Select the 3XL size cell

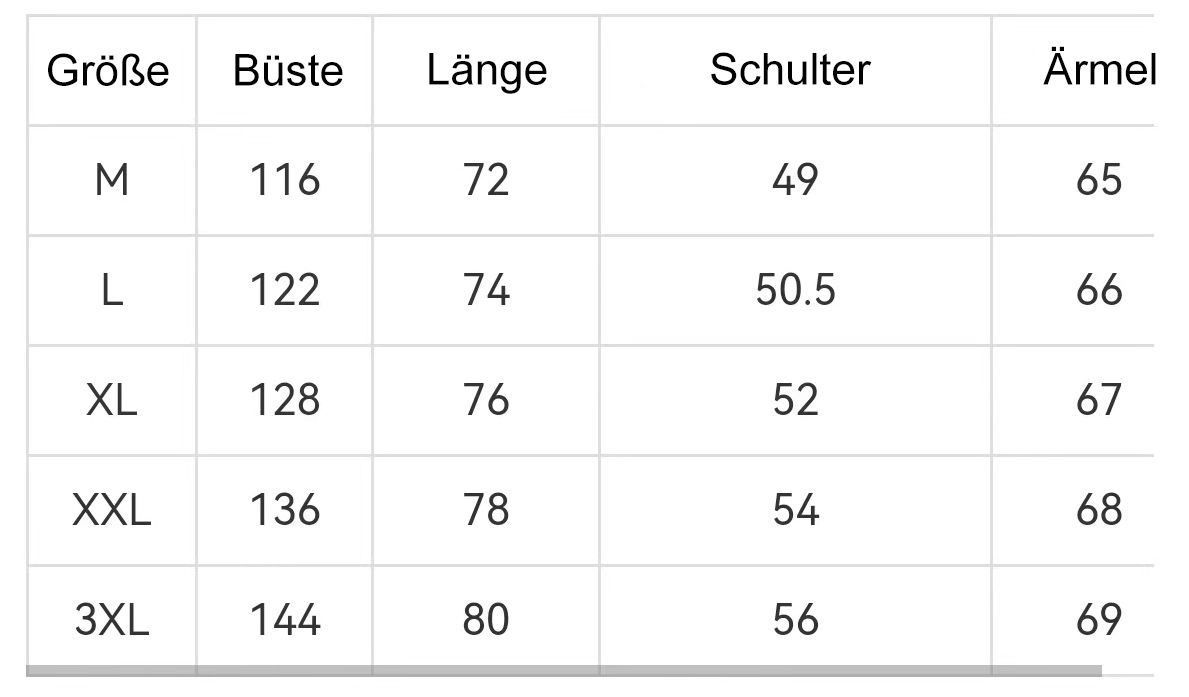[x=111, y=621]
